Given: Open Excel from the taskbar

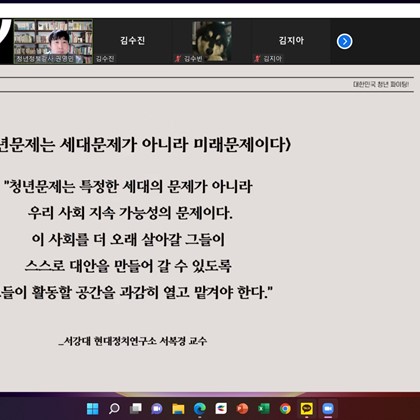Looking at the screenshot, I should point(264,408).
